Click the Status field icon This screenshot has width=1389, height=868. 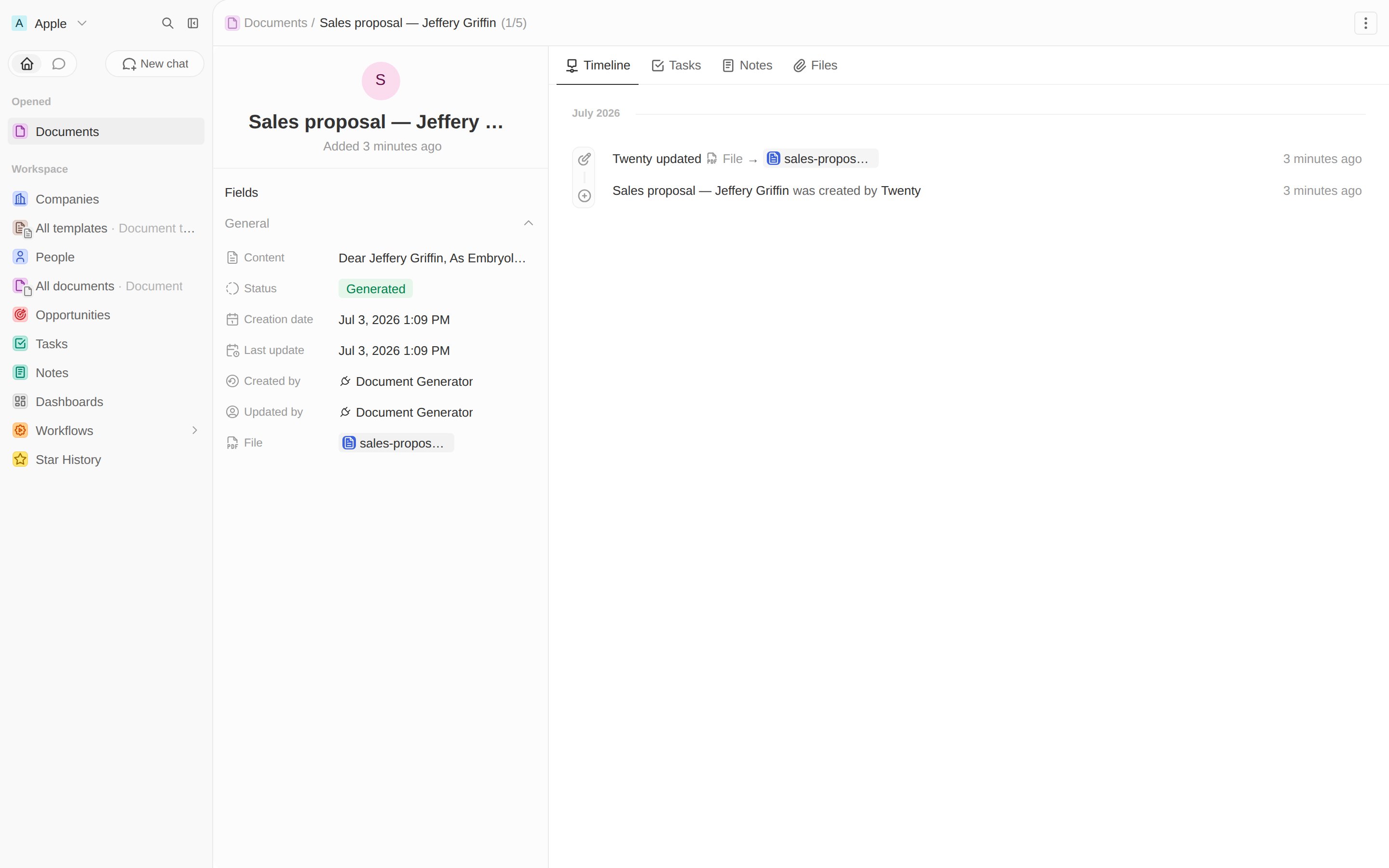[232, 289]
